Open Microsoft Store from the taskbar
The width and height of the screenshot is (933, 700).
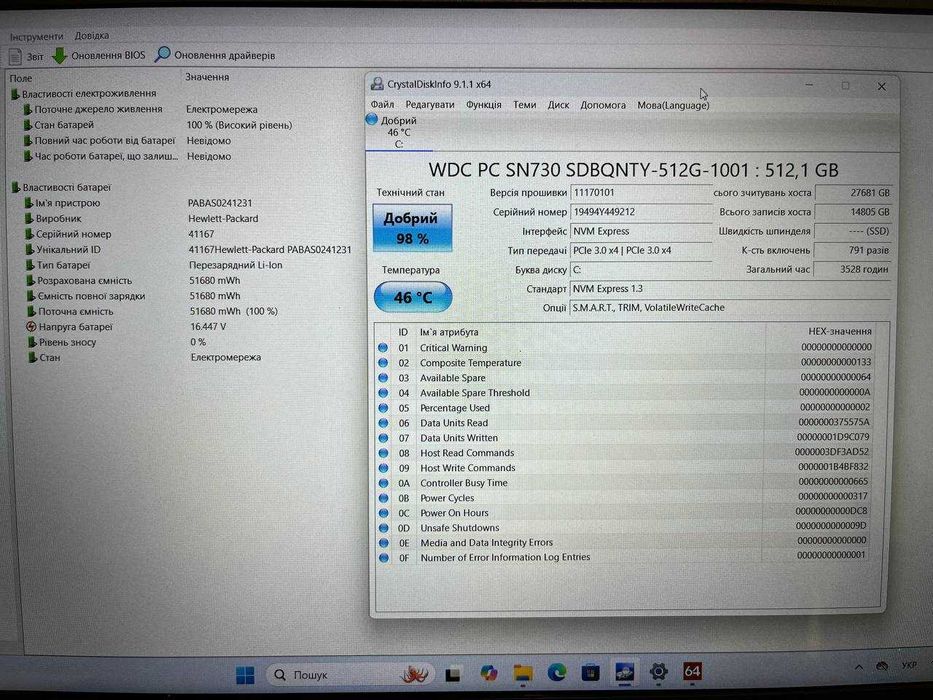click(x=591, y=673)
